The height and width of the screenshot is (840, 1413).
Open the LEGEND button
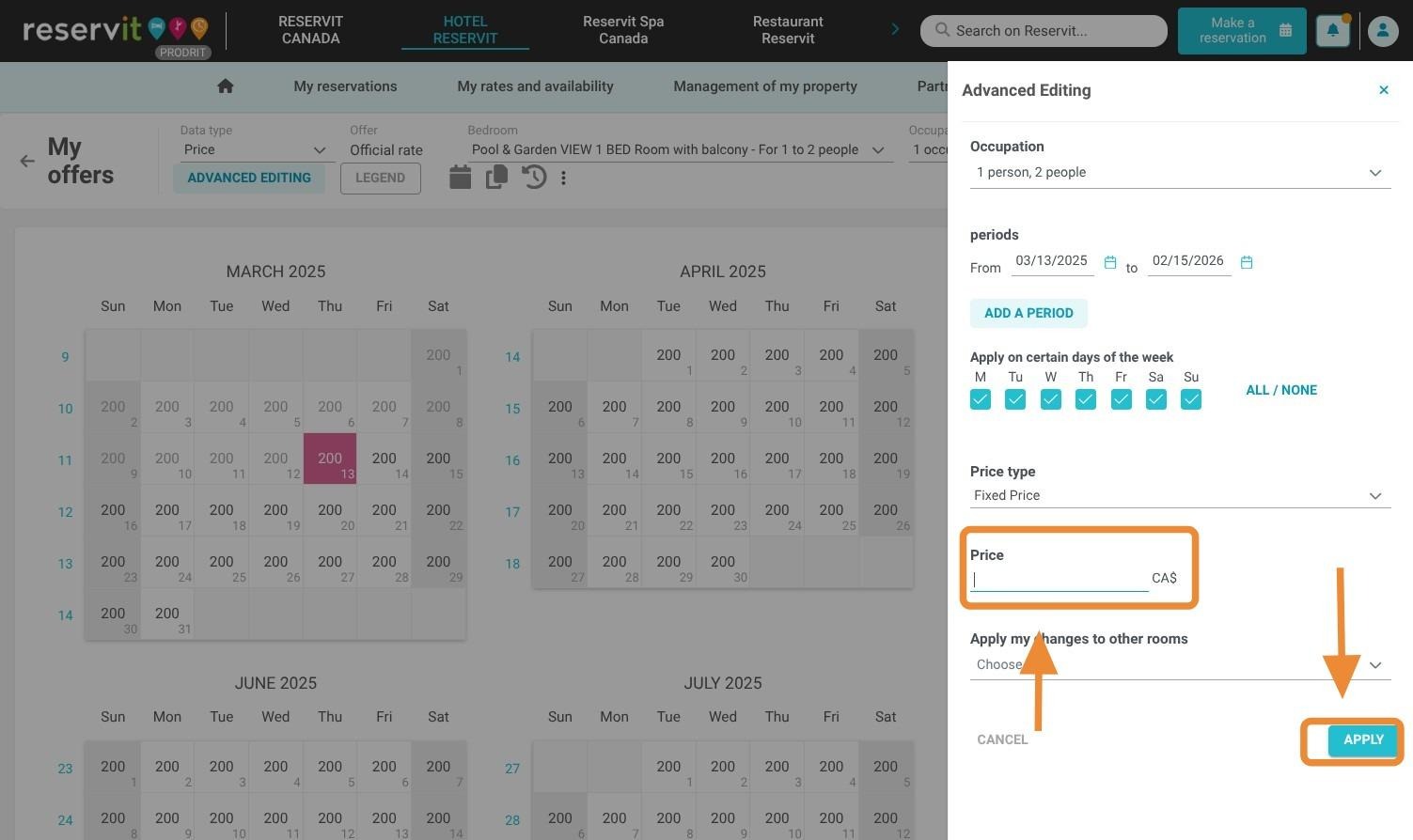(x=380, y=178)
